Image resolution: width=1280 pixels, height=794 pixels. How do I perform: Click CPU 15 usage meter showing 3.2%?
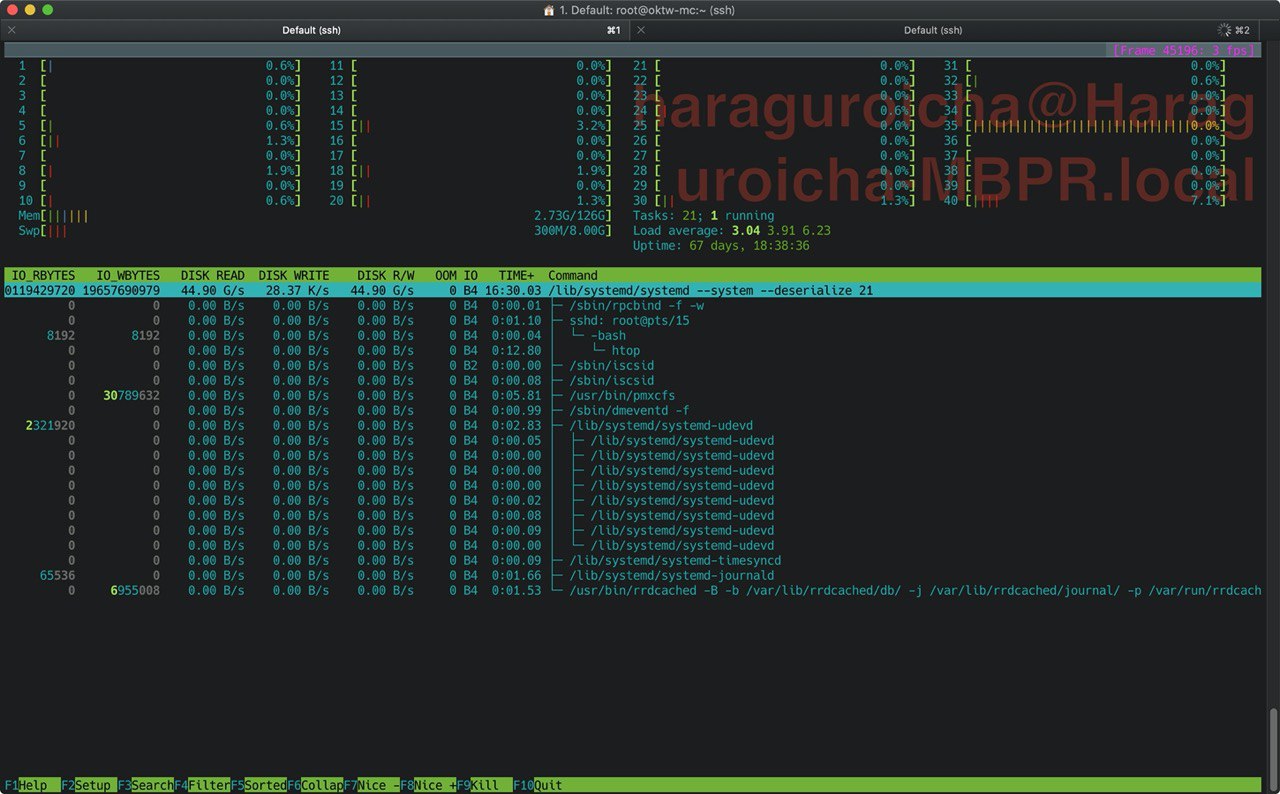click(x=470, y=125)
